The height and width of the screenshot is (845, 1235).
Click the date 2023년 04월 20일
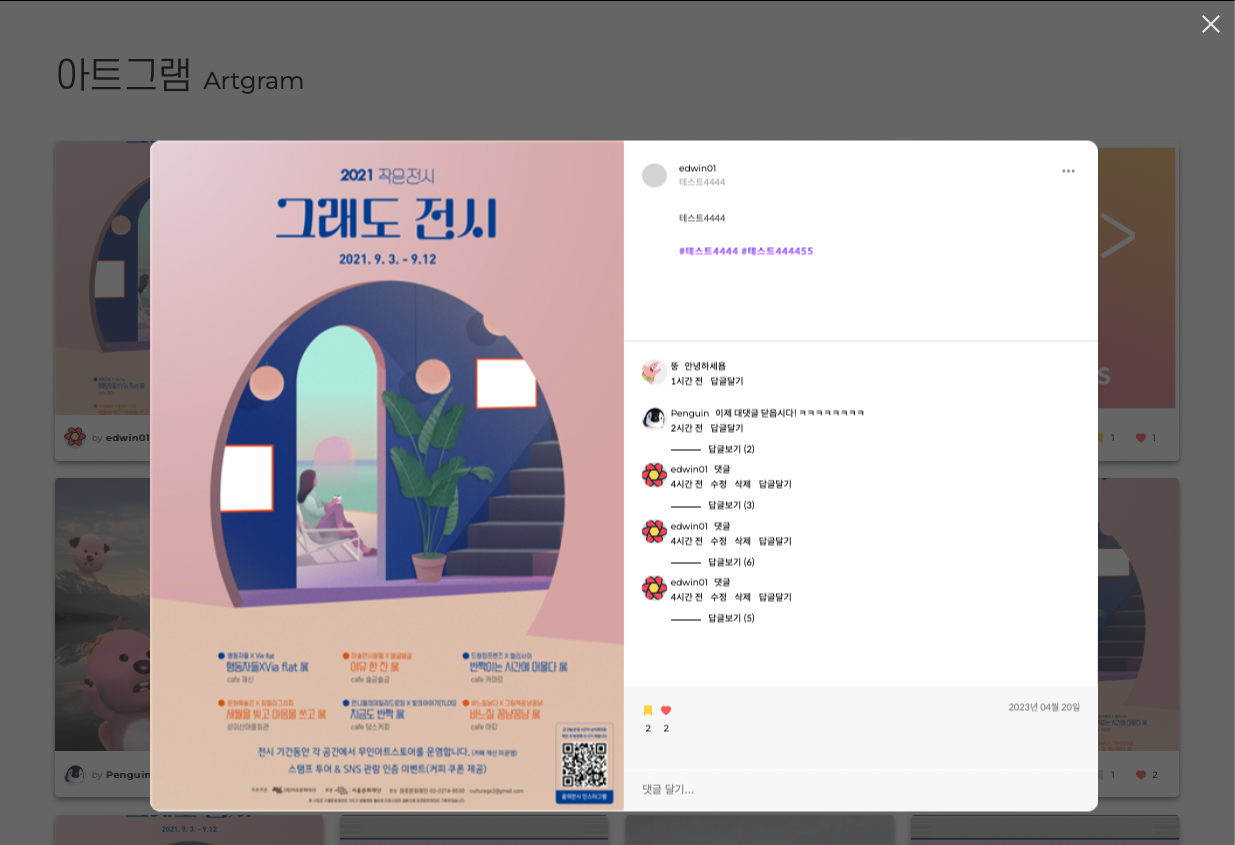click(x=1044, y=707)
